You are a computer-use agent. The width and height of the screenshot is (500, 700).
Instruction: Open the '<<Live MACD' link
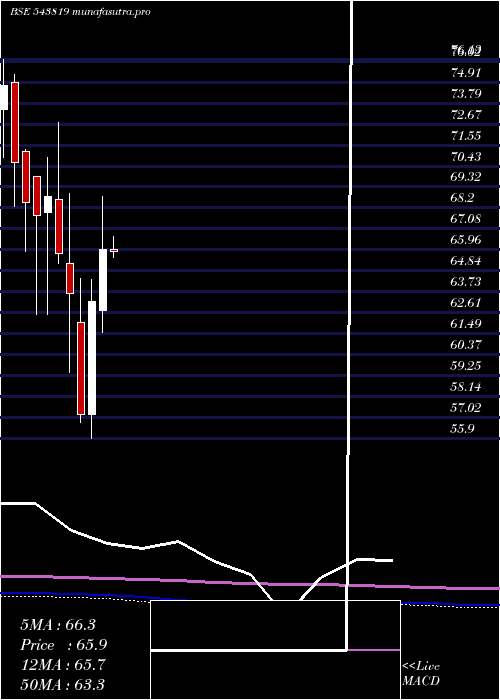(x=421, y=674)
